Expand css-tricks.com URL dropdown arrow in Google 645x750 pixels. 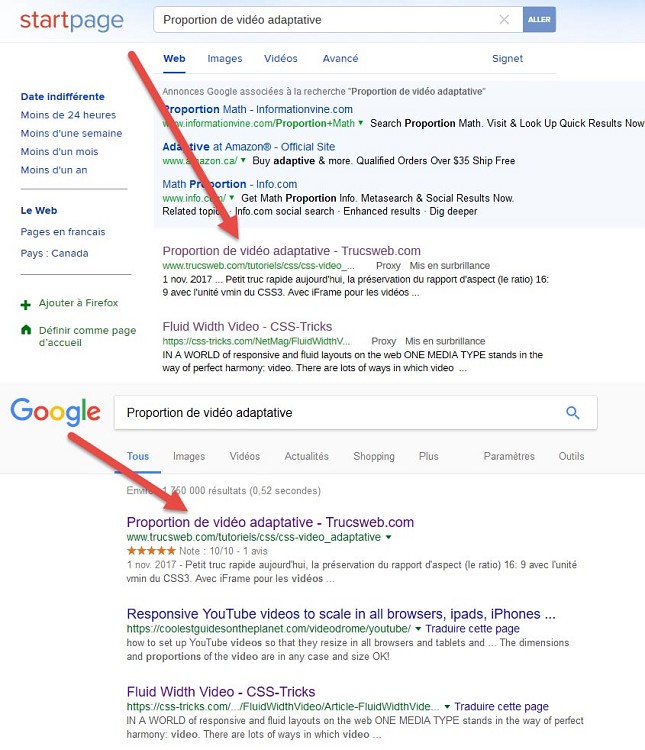pyautogui.click(x=447, y=706)
